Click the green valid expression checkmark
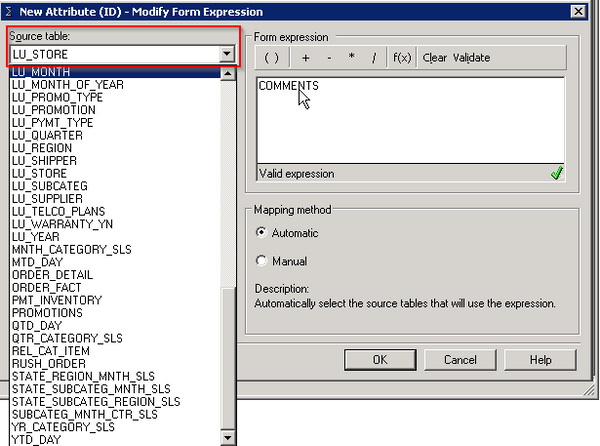This screenshot has height=446, width=600. coord(556,173)
